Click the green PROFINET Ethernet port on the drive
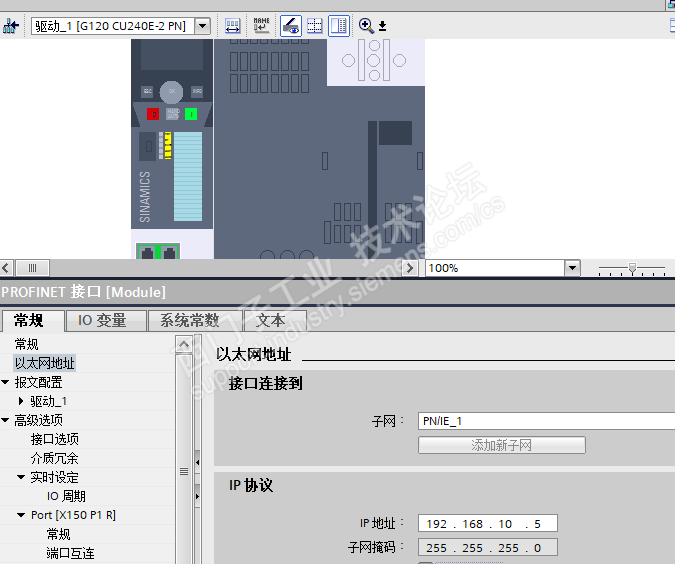Screen dimensions: 675x564 tap(158, 251)
